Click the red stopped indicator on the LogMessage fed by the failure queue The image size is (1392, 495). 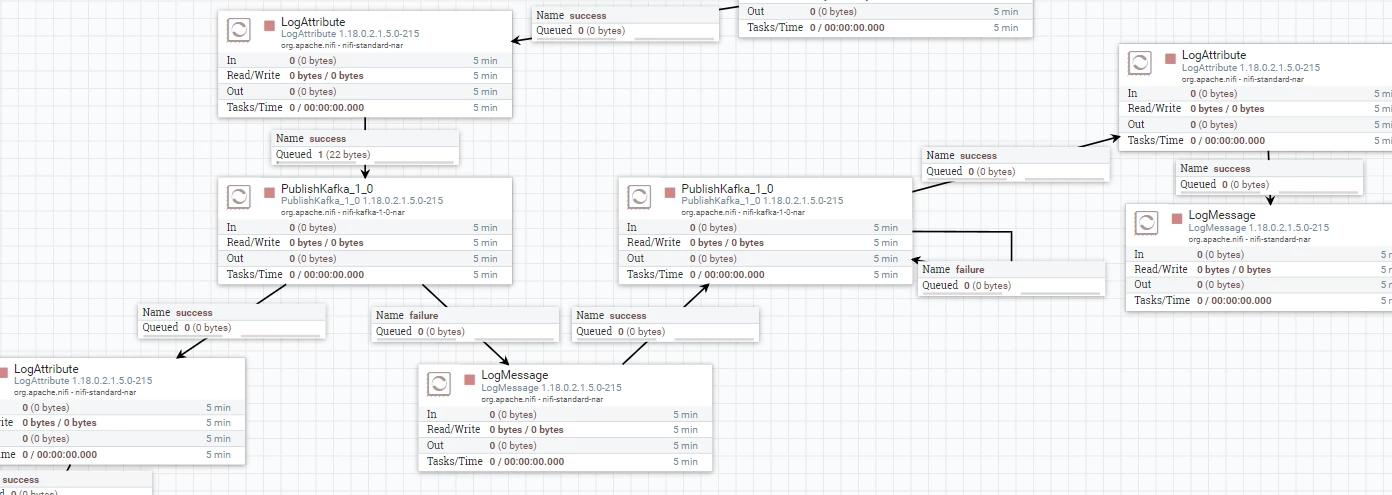(x=470, y=379)
